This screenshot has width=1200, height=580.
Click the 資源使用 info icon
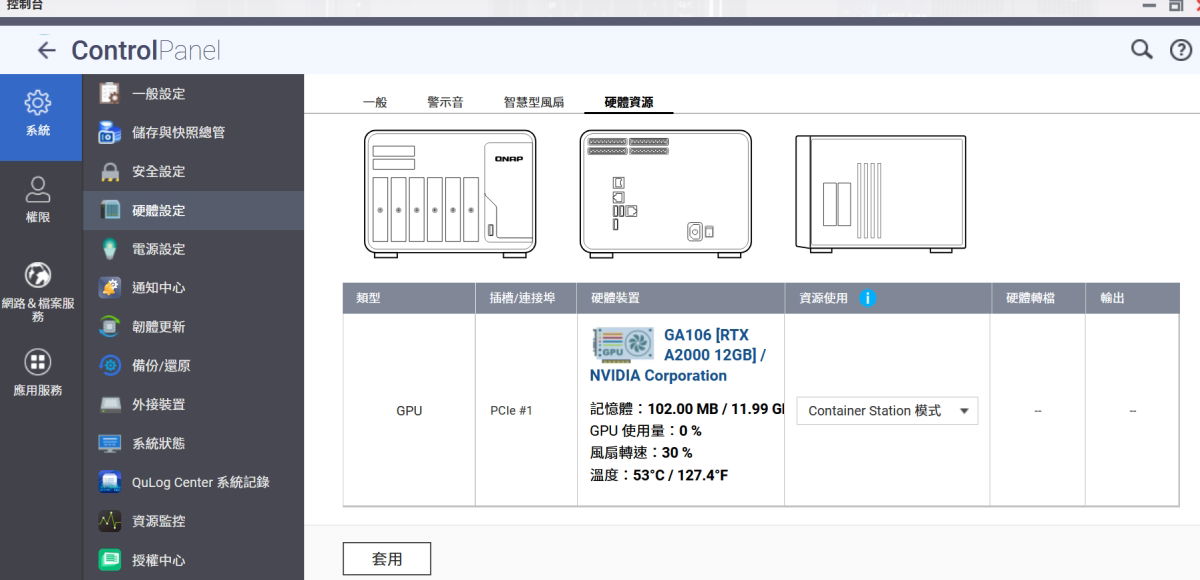click(x=867, y=298)
